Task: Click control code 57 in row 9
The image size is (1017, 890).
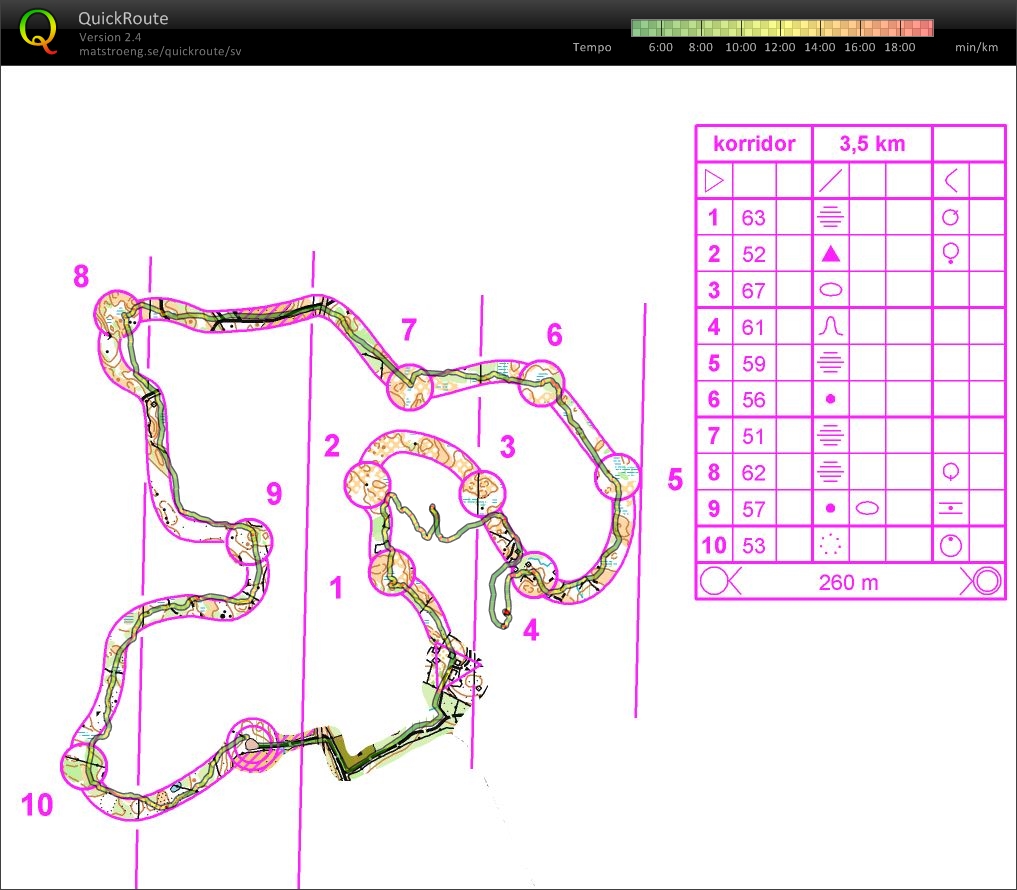Action: pos(753,509)
